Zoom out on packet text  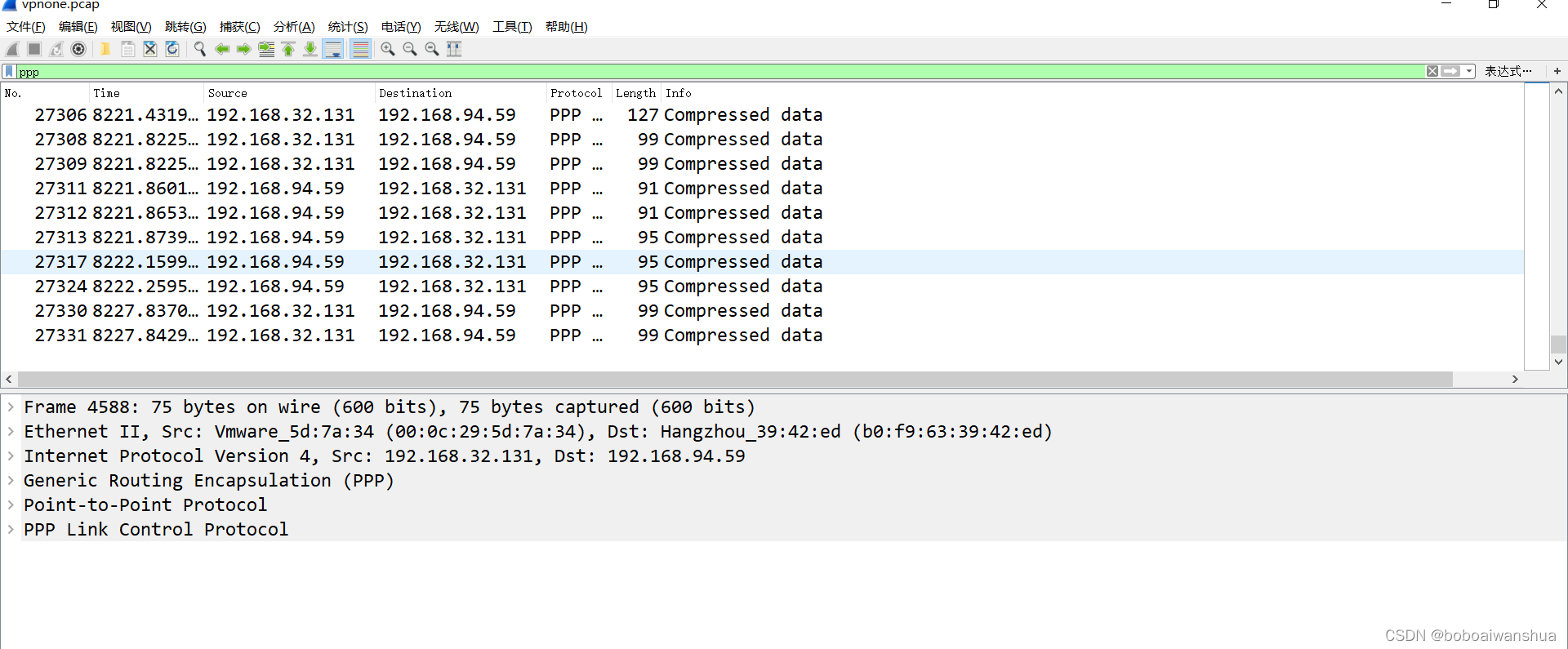pyautogui.click(x=410, y=49)
